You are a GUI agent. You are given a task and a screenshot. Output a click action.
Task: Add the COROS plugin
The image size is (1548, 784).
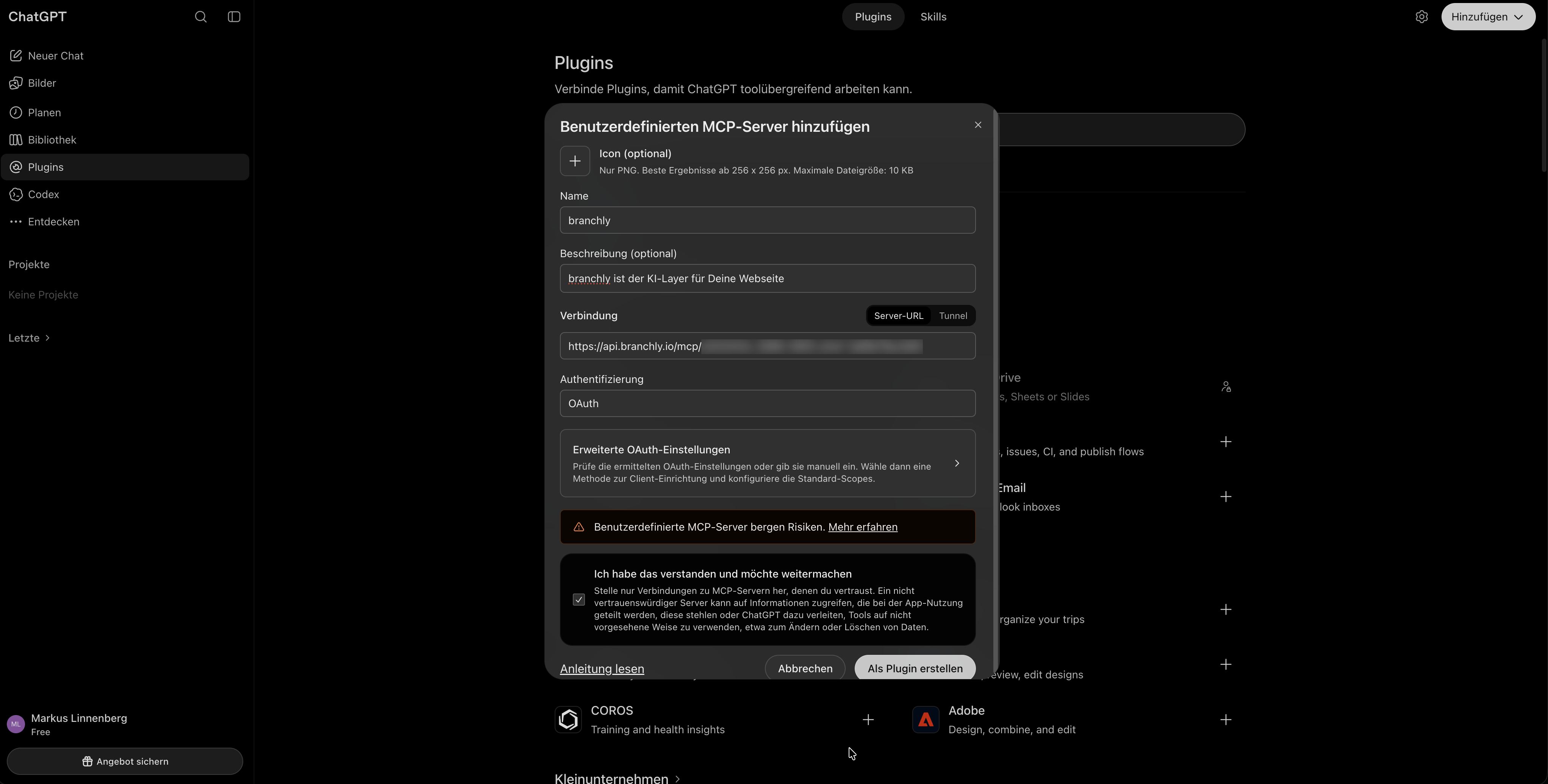coord(868,720)
